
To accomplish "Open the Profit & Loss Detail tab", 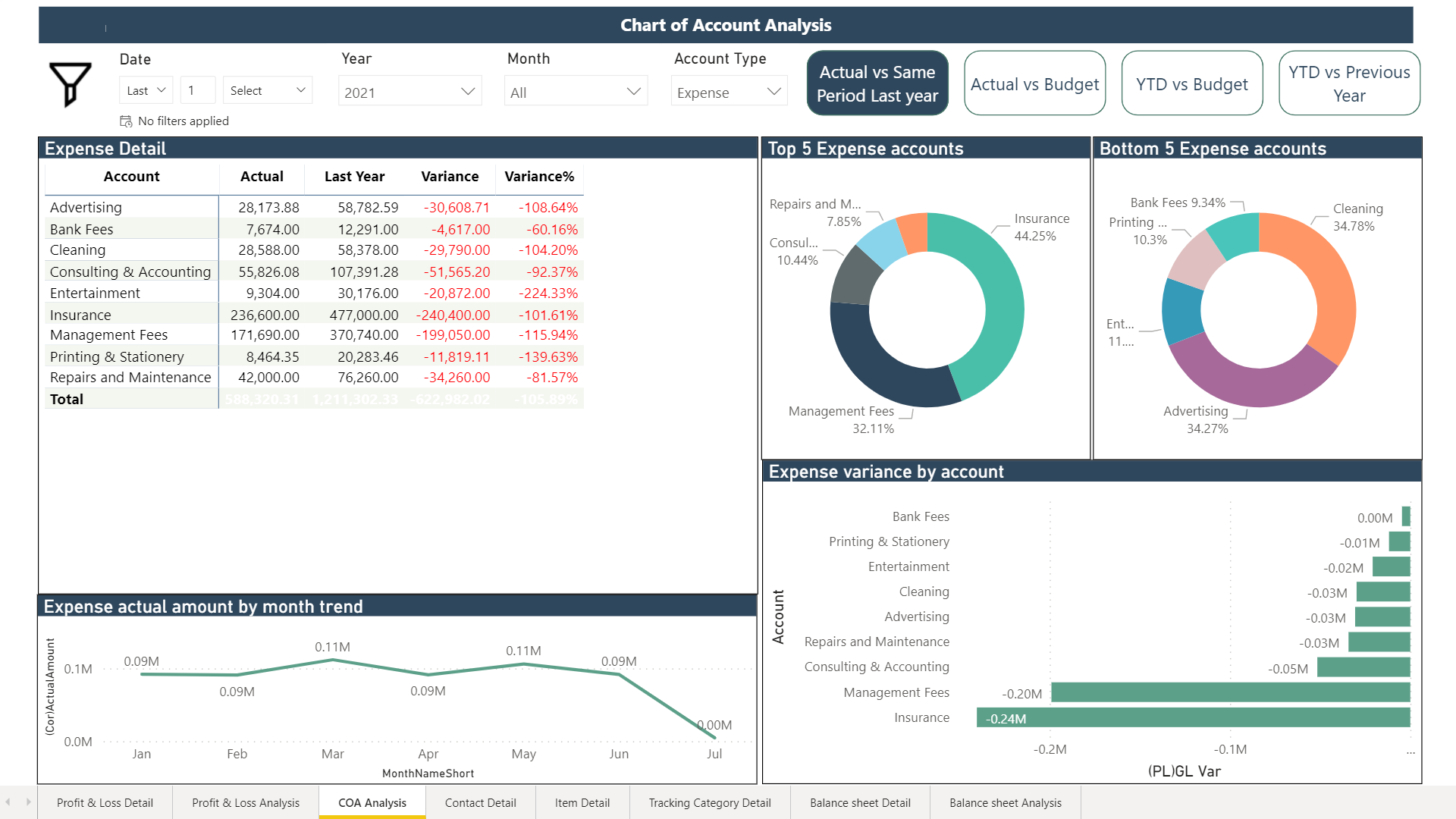I will pos(105,802).
